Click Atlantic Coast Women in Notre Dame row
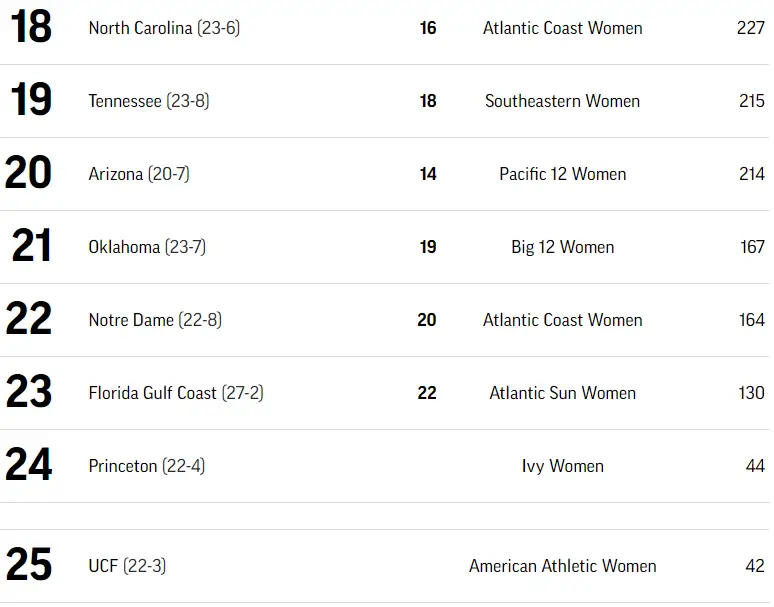774x607 pixels. [x=562, y=320]
